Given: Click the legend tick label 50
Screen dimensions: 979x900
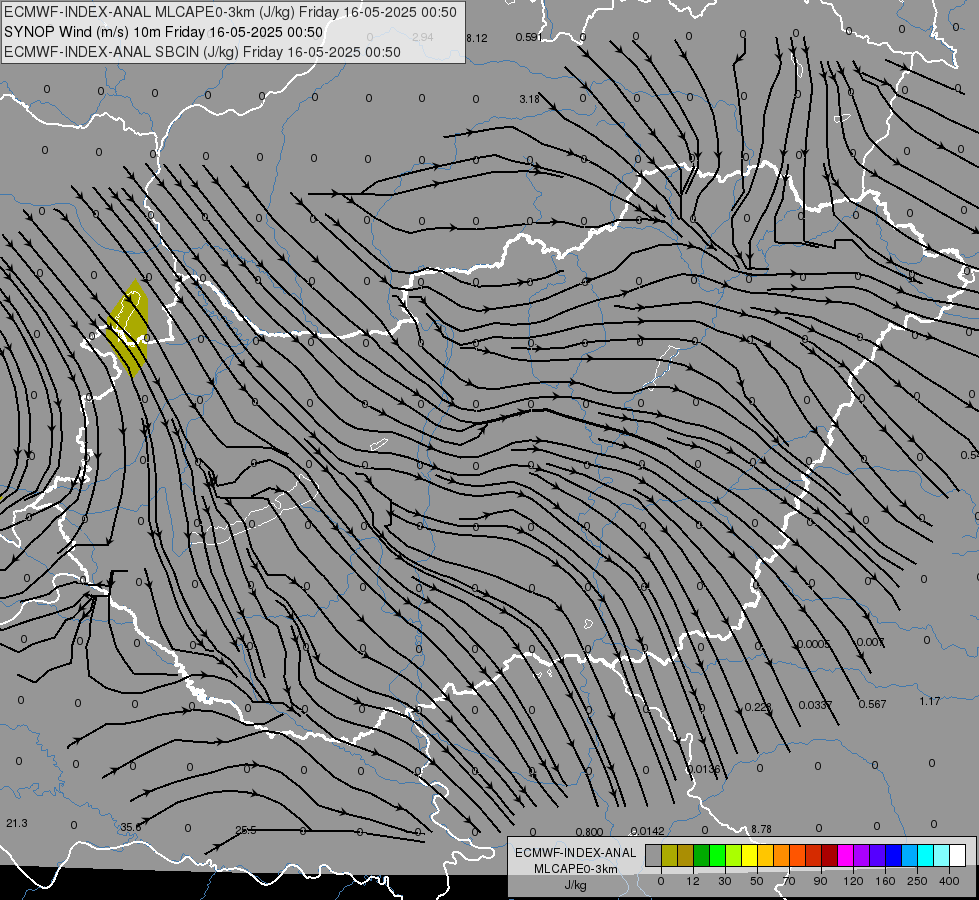Looking at the screenshot, I should [757, 881].
